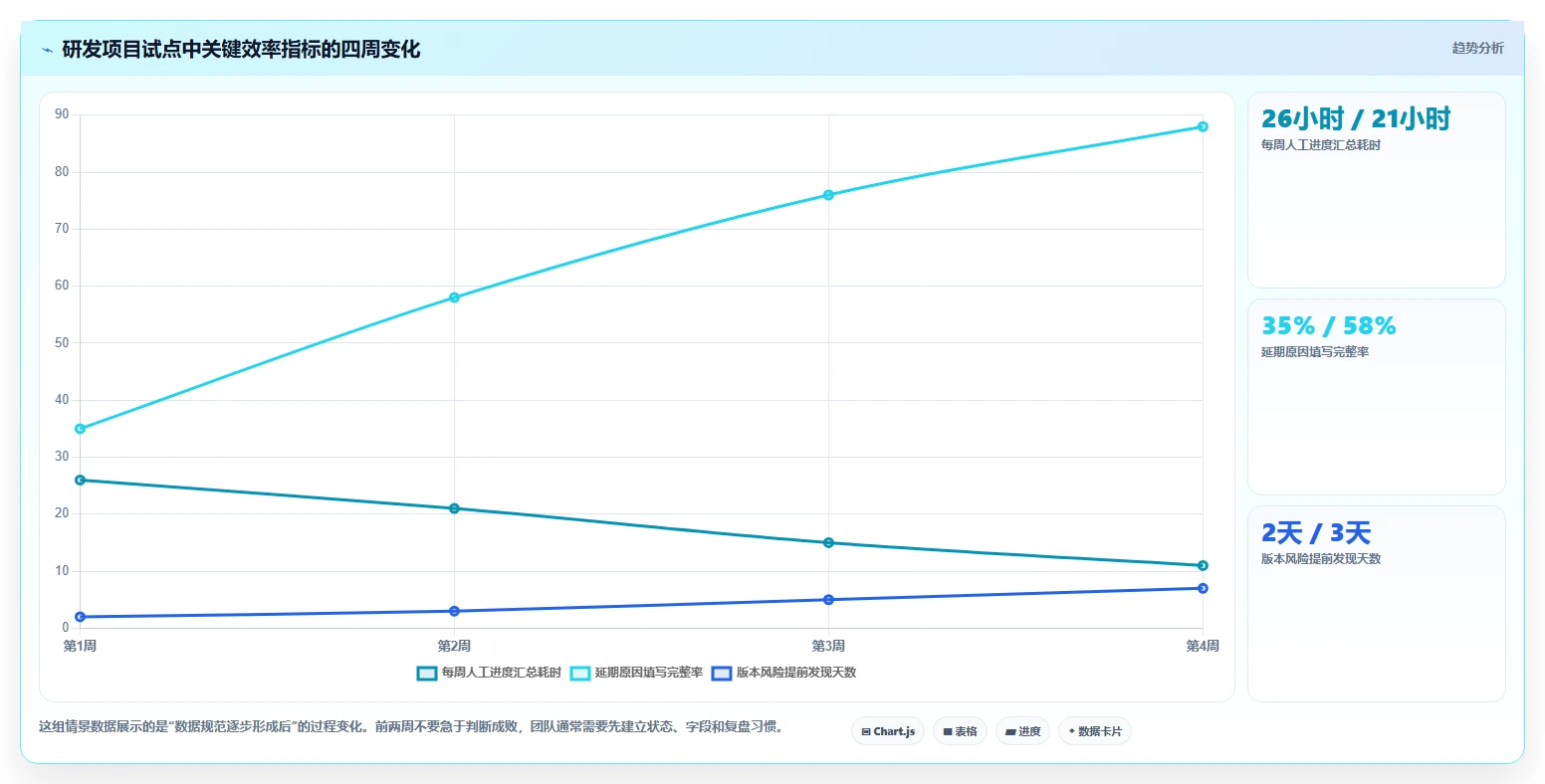1545x784 pixels.
Task: Click the 延期原因填写完整率 card caption
Action: (x=1315, y=352)
